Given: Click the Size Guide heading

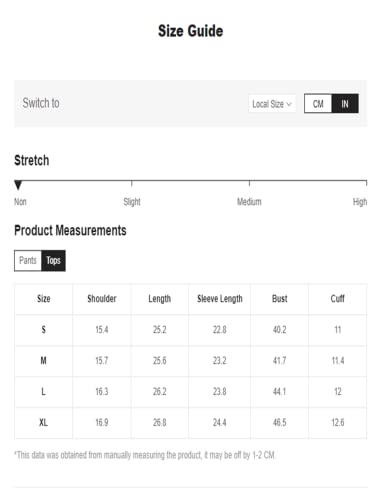Looking at the screenshot, I should point(190,31).
